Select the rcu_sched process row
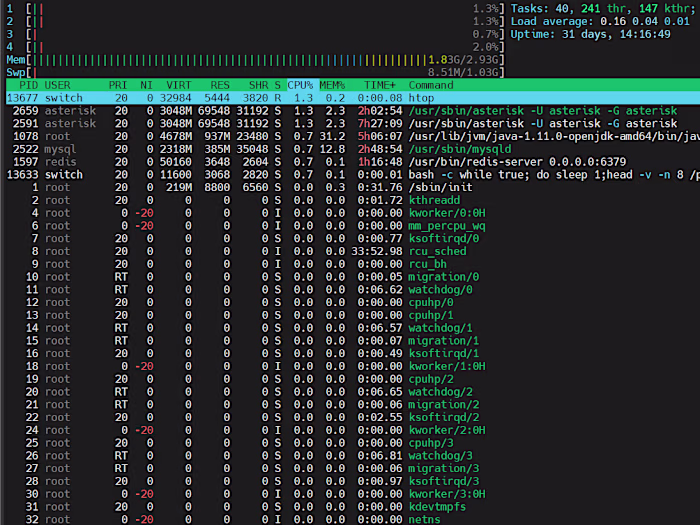This screenshot has width=700, height=525. pyautogui.click(x=353, y=251)
